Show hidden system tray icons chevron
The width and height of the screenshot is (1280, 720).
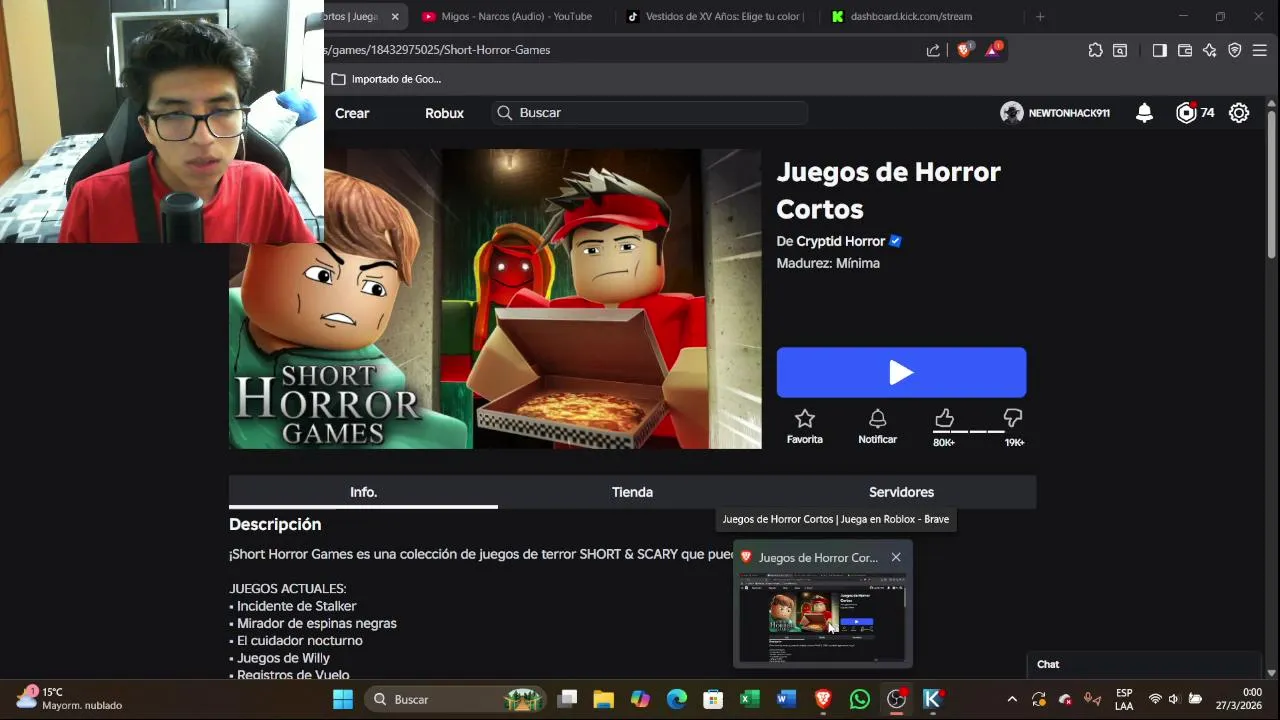1012,699
